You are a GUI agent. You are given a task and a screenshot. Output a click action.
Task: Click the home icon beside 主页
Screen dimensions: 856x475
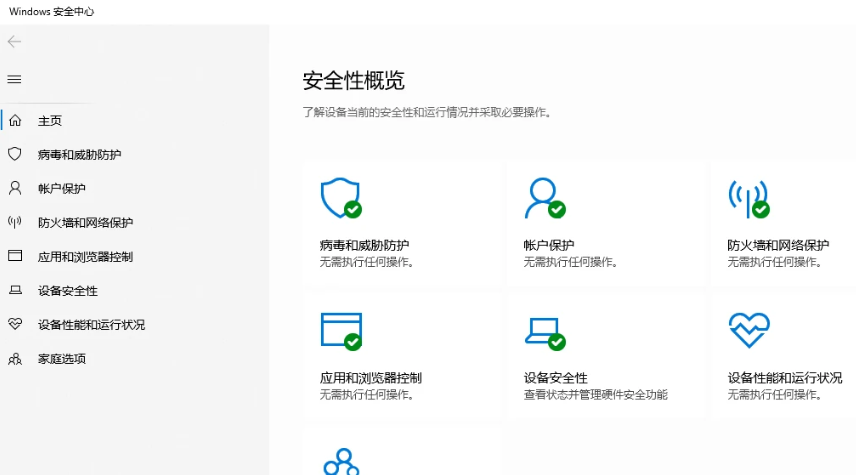tap(15, 121)
